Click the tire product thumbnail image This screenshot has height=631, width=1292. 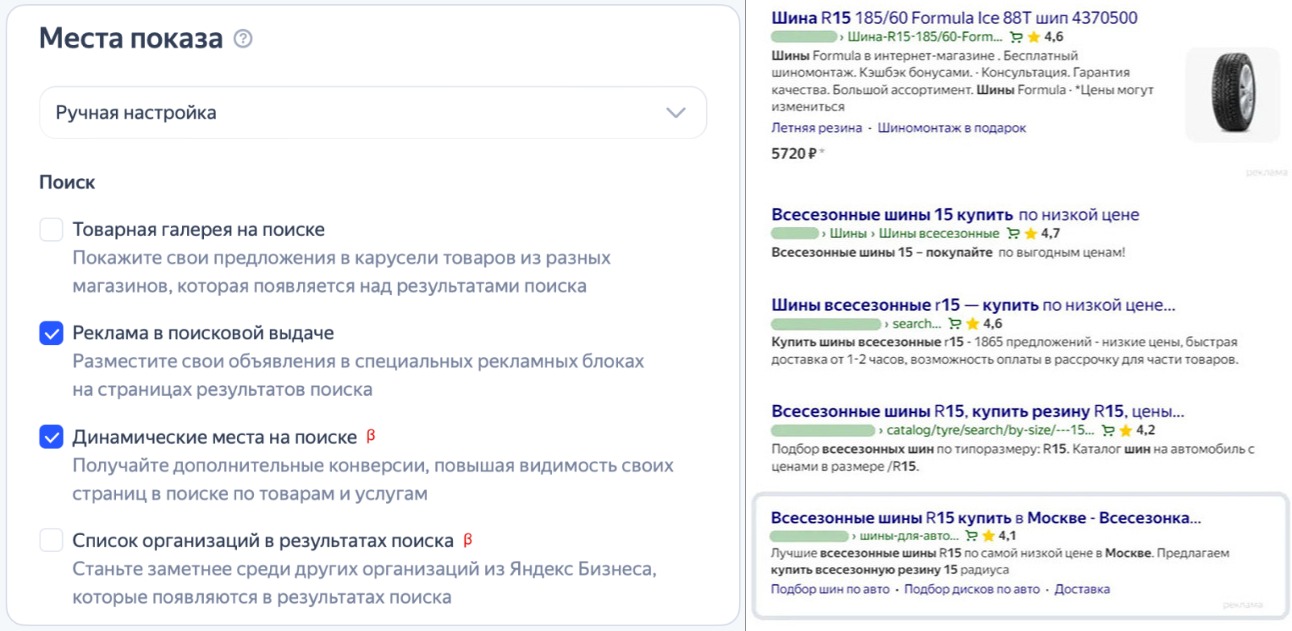1231,95
